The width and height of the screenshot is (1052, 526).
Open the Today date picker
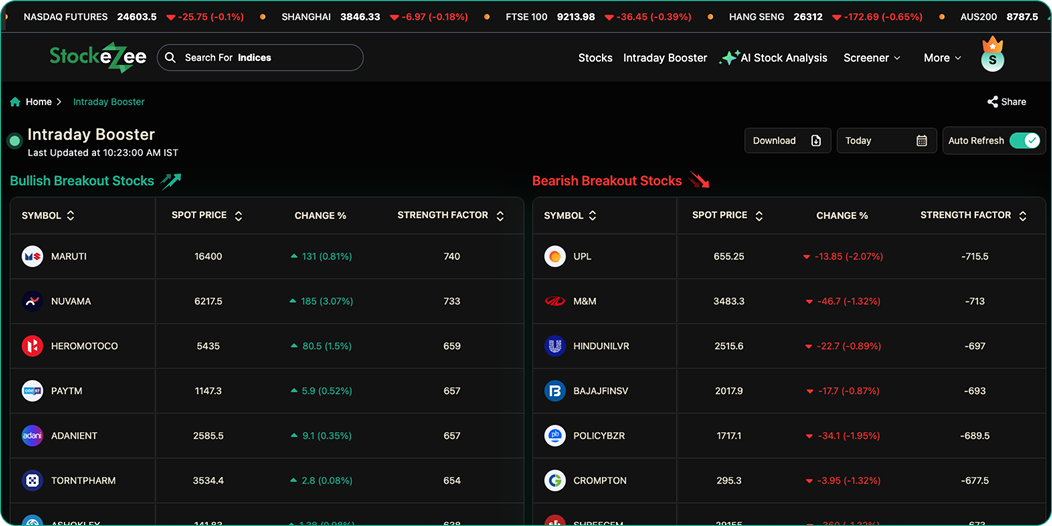tap(886, 141)
